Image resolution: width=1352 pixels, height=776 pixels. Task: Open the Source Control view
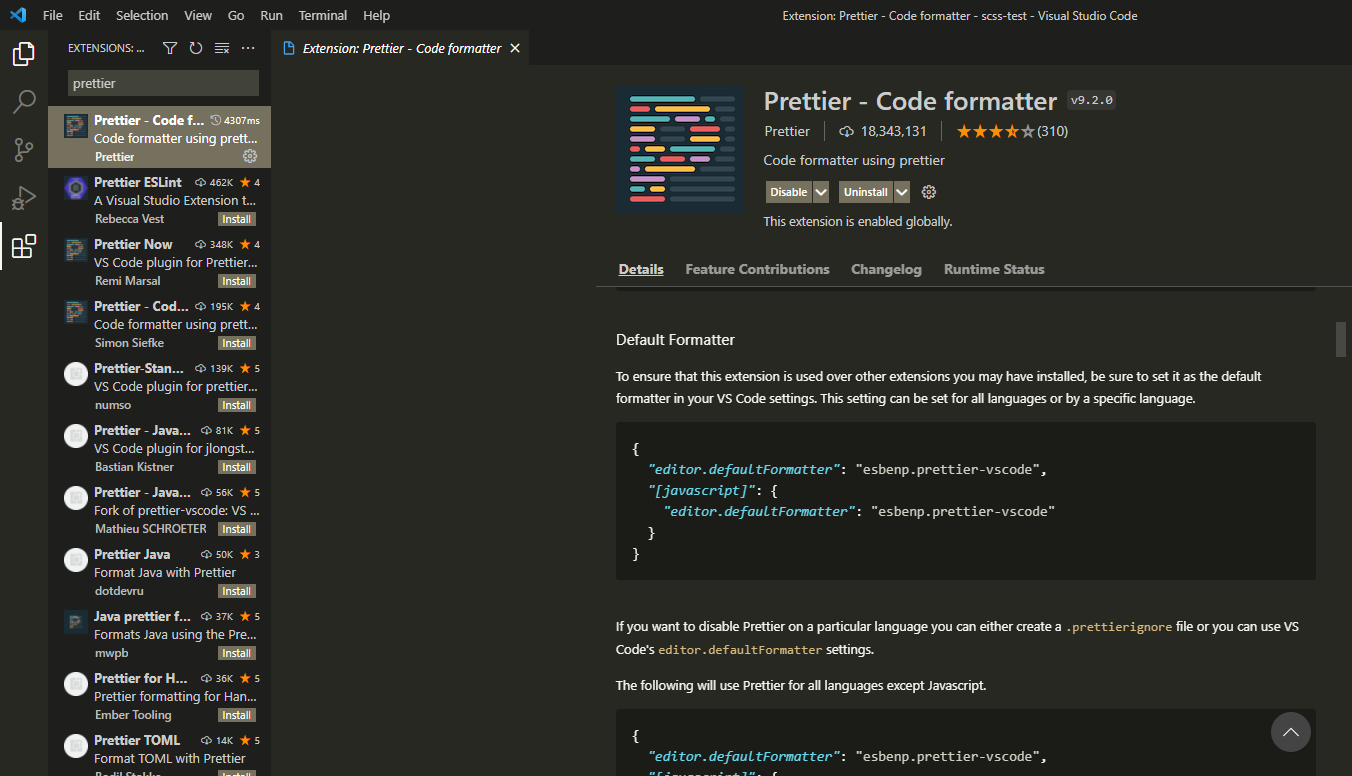24,150
